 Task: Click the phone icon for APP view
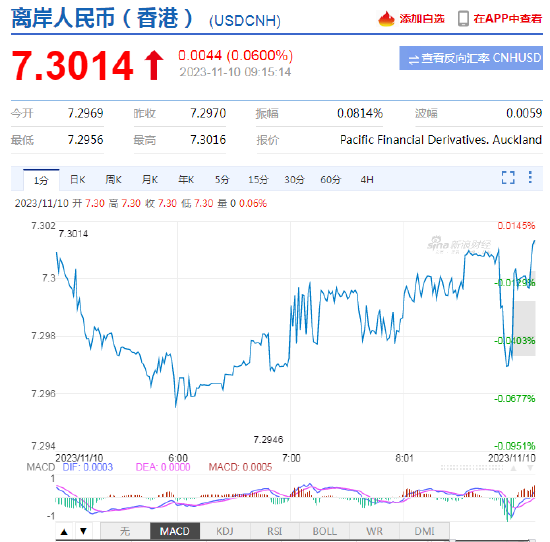click(463, 19)
